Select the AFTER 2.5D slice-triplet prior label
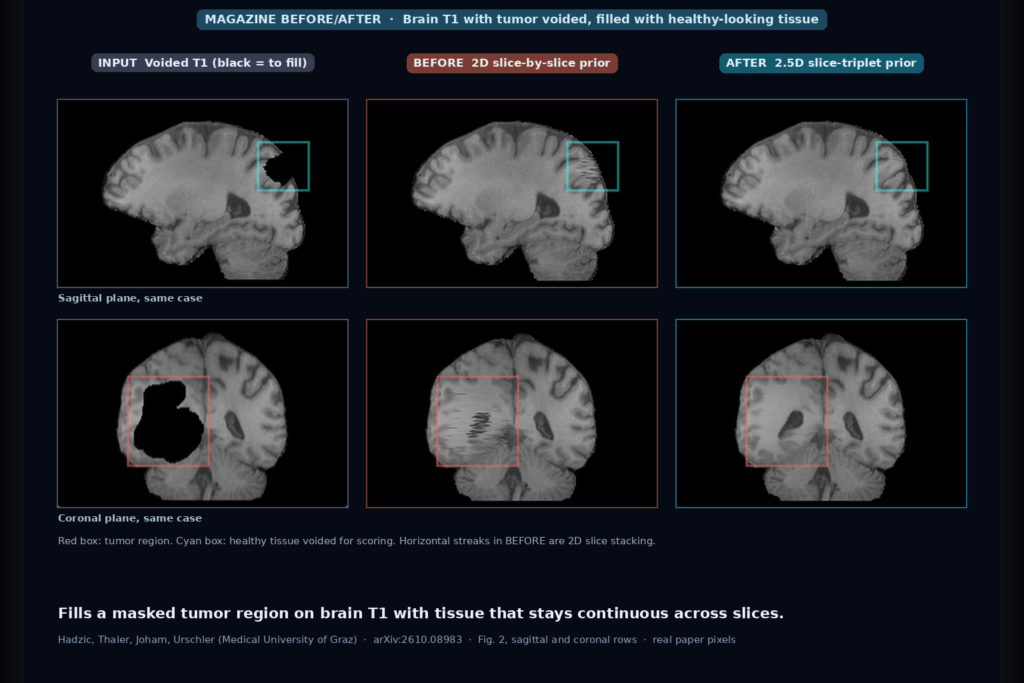1024x683 pixels. tap(821, 63)
